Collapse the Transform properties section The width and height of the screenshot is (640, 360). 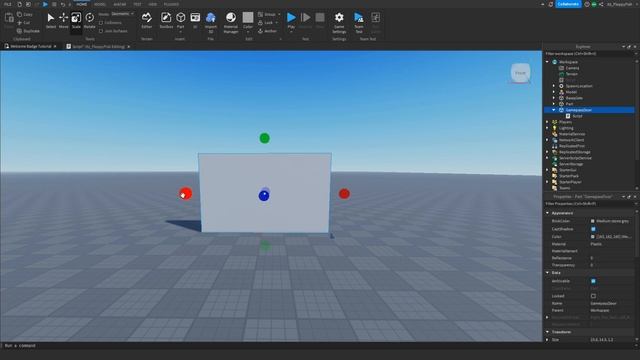(547, 332)
